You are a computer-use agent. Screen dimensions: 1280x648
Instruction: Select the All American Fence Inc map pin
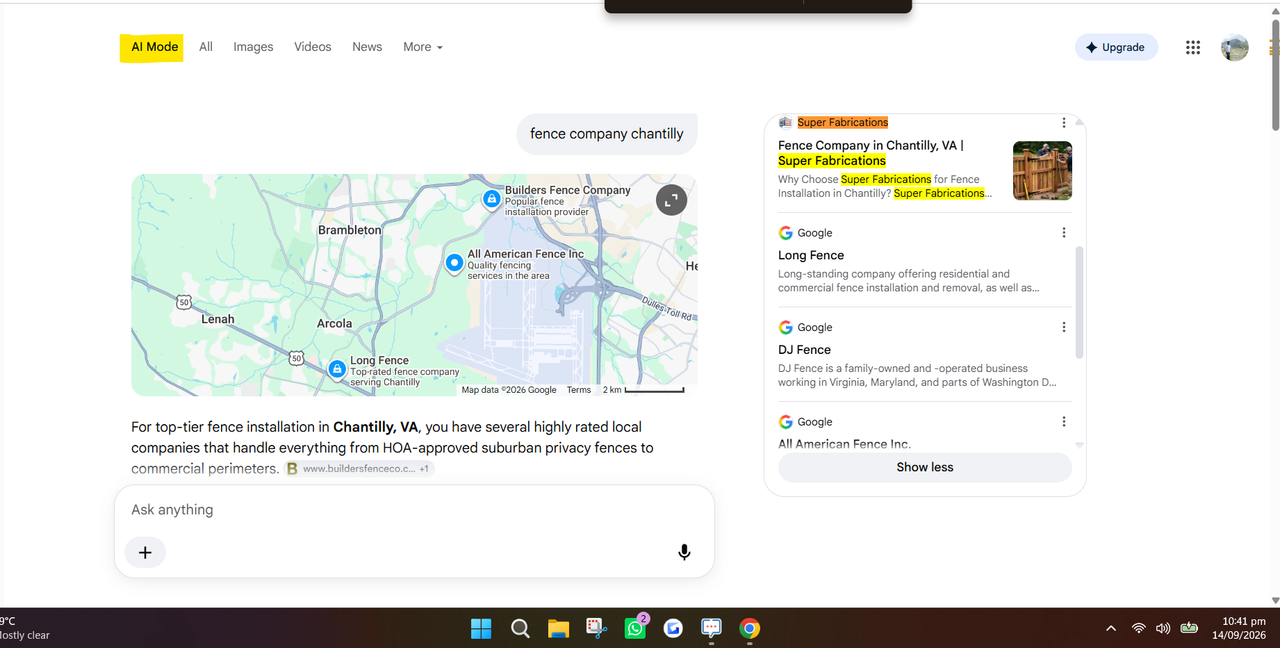(454, 263)
